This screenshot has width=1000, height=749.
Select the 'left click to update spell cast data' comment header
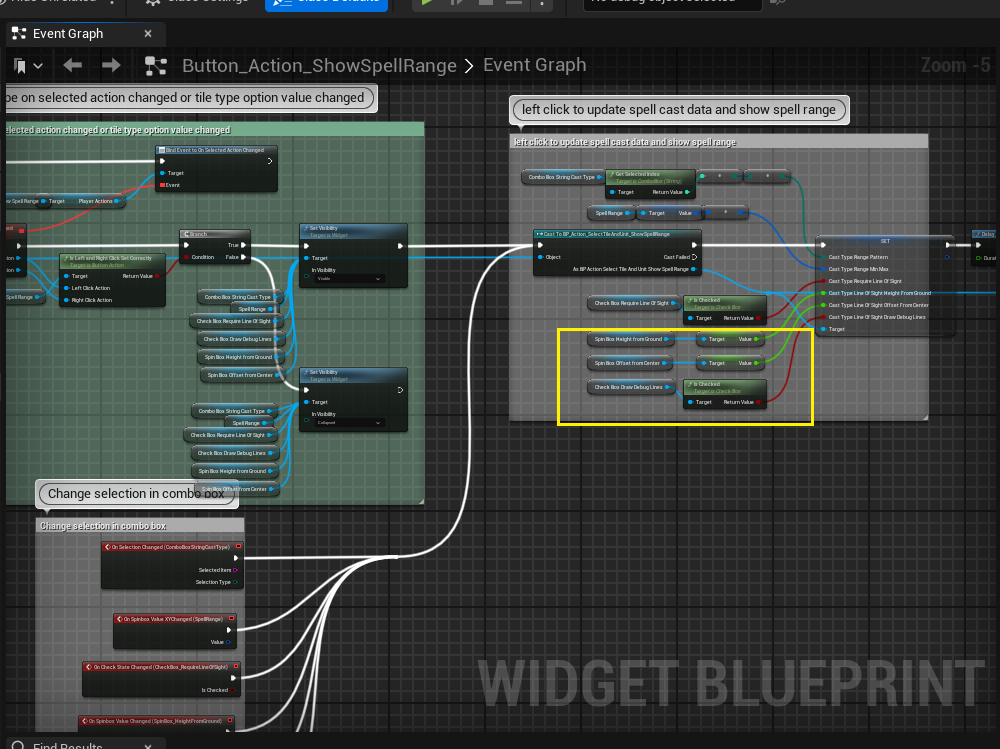719,142
